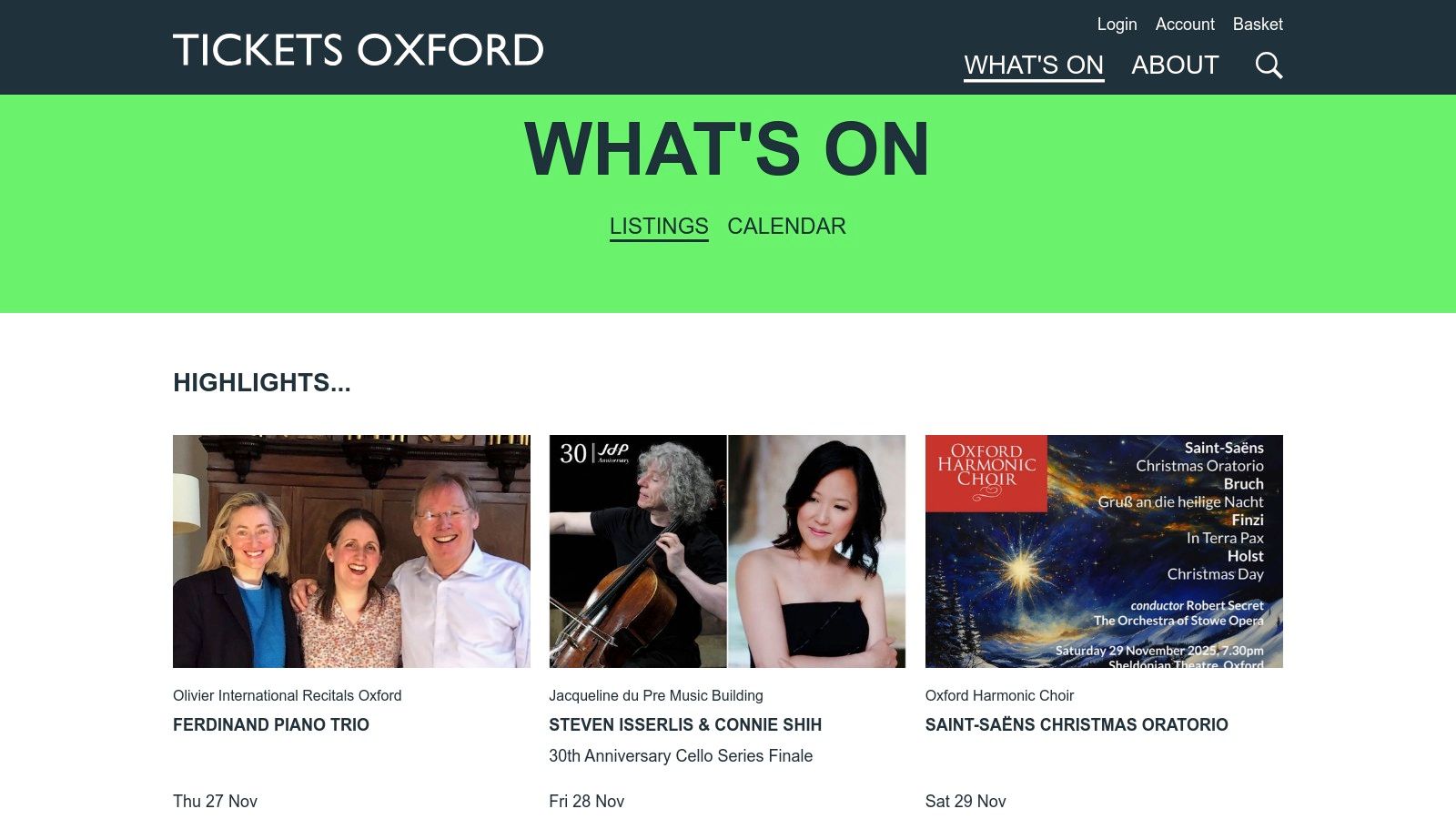Open the WHAT'S ON menu
The width and height of the screenshot is (1456, 819).
pyautogui.click(x=1034, y=65)
